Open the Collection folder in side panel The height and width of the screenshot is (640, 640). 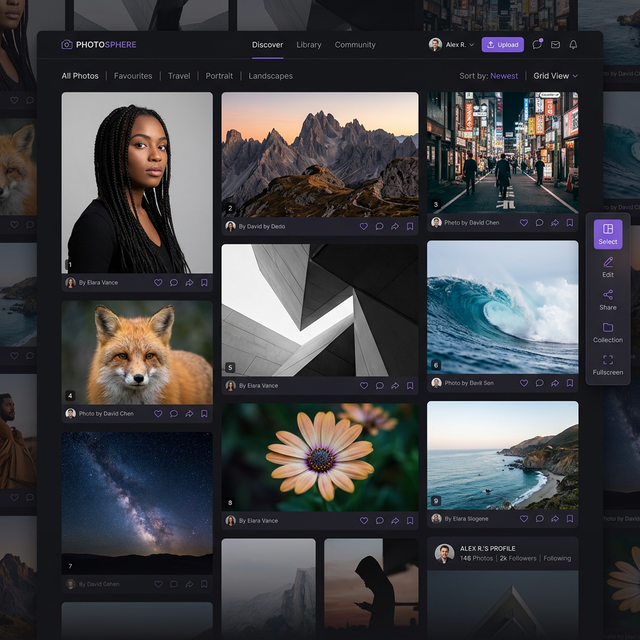(x=608, y=332)
